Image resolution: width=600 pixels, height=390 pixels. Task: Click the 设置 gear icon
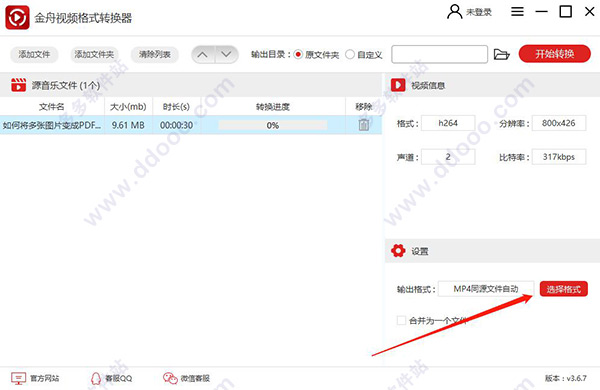(x=398, y=251)
